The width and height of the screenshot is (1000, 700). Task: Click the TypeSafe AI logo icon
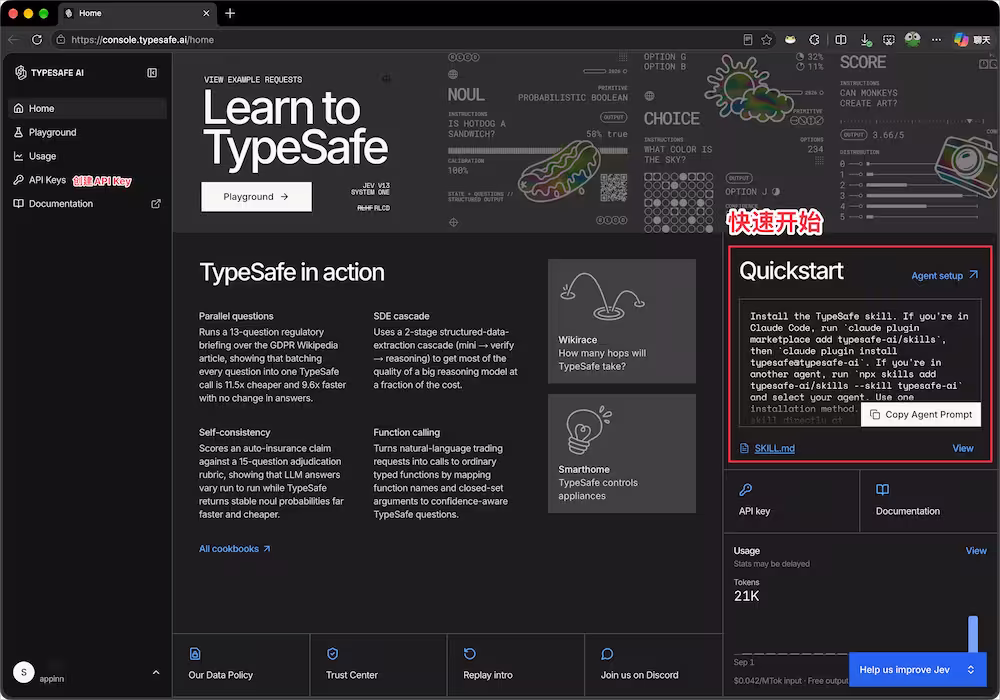click(20, 73)
